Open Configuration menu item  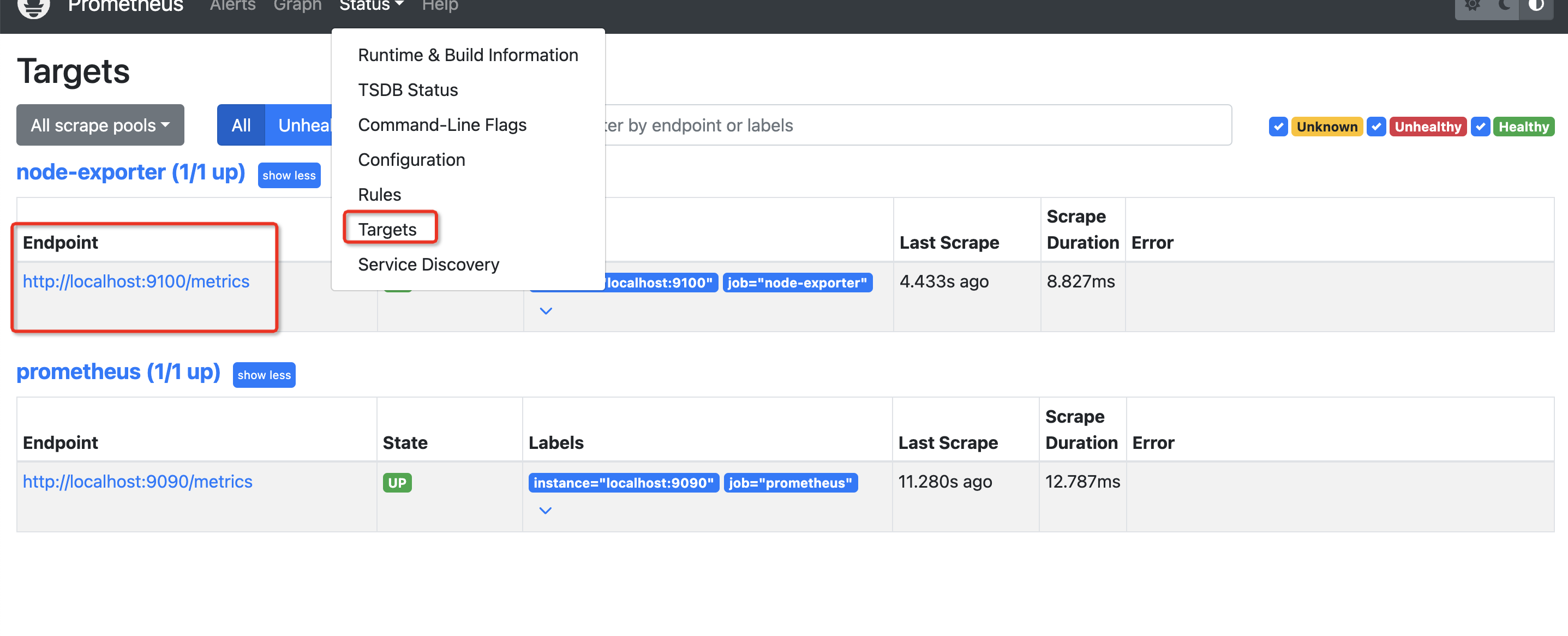tap(468, 159)
